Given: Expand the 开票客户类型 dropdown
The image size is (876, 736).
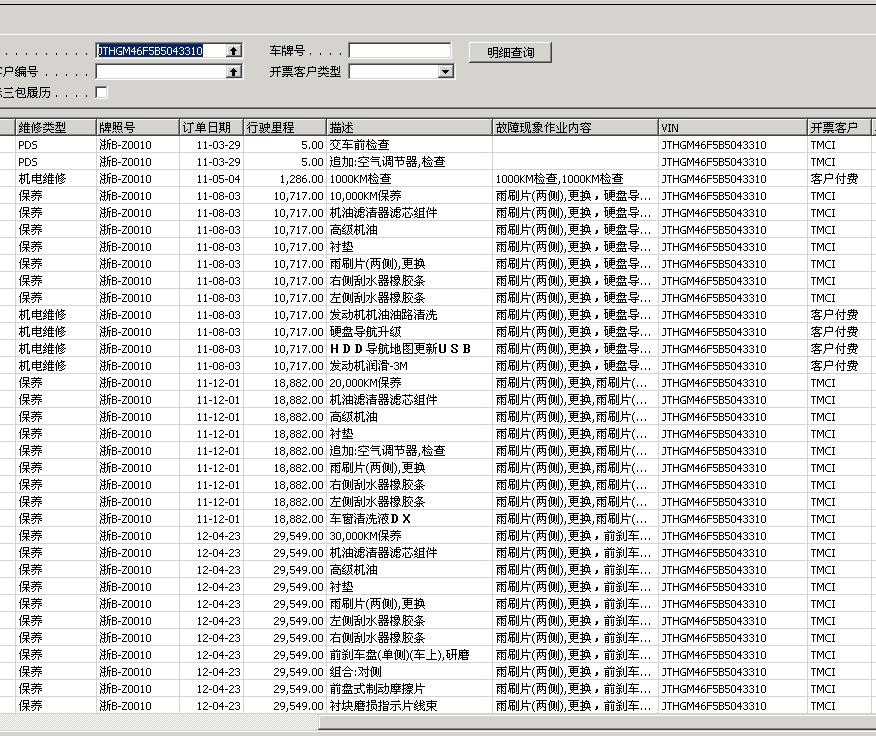Looking at the screenshot, I should 445,72.
